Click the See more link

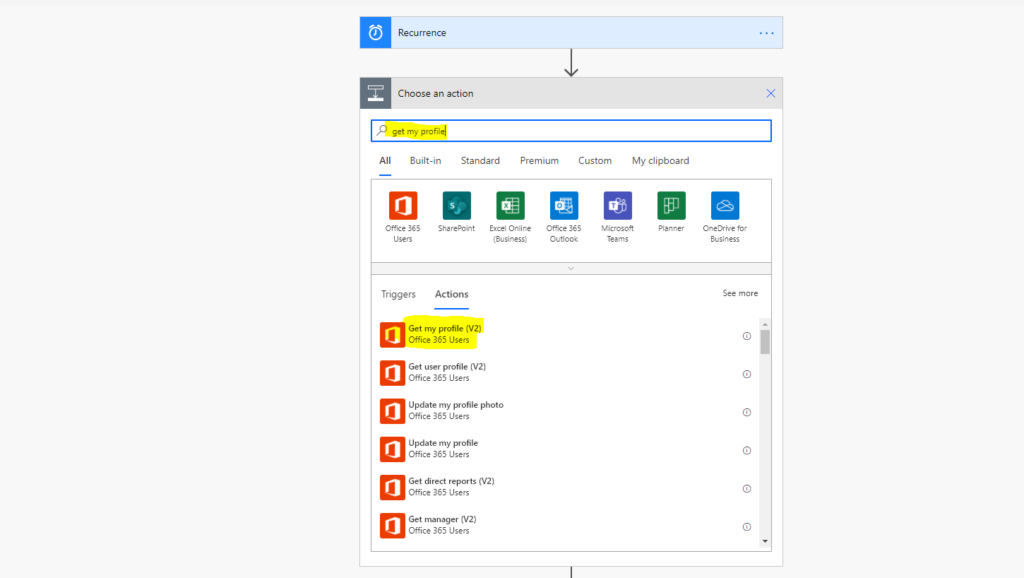[x=740, y=293]
